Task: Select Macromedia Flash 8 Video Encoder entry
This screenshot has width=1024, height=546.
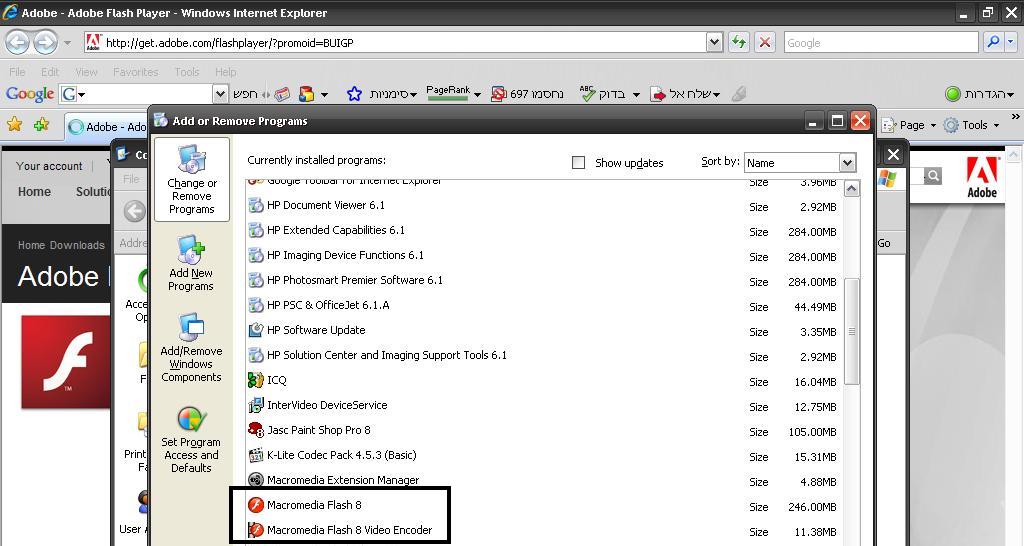Action: [349, 530]
